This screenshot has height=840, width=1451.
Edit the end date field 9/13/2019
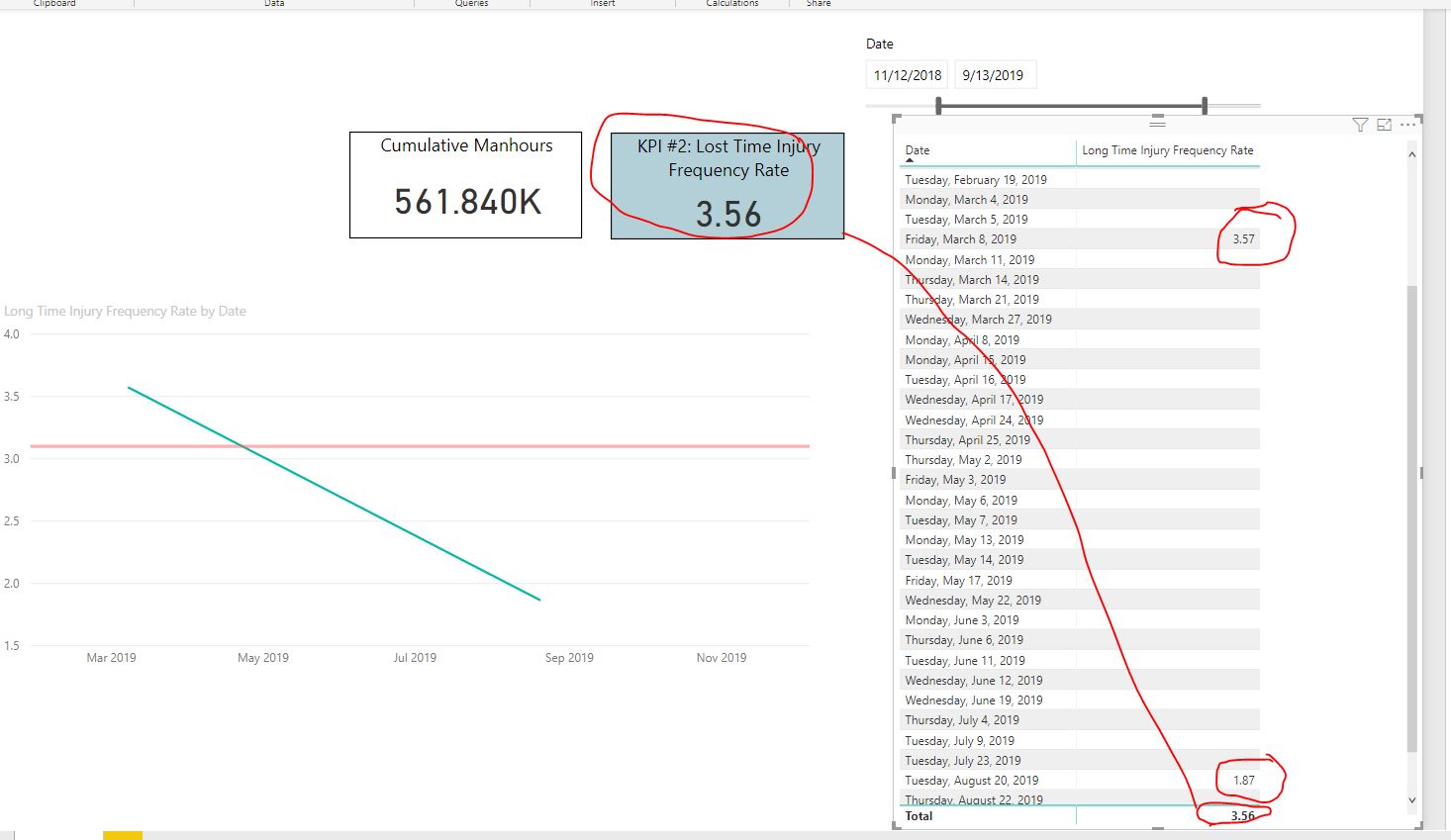tap(995, 75)
